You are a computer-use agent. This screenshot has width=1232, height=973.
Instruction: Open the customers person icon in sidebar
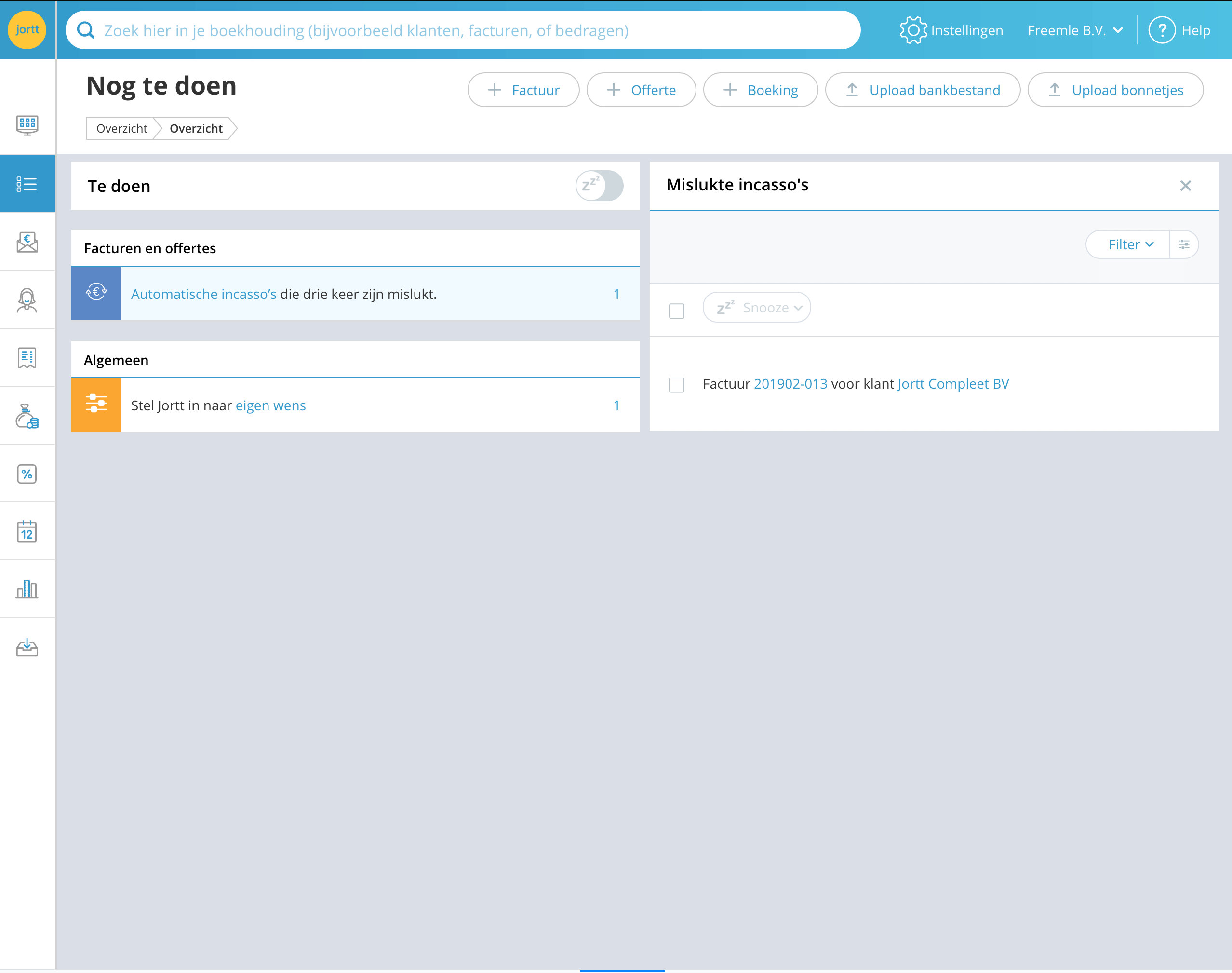(27, 299)
